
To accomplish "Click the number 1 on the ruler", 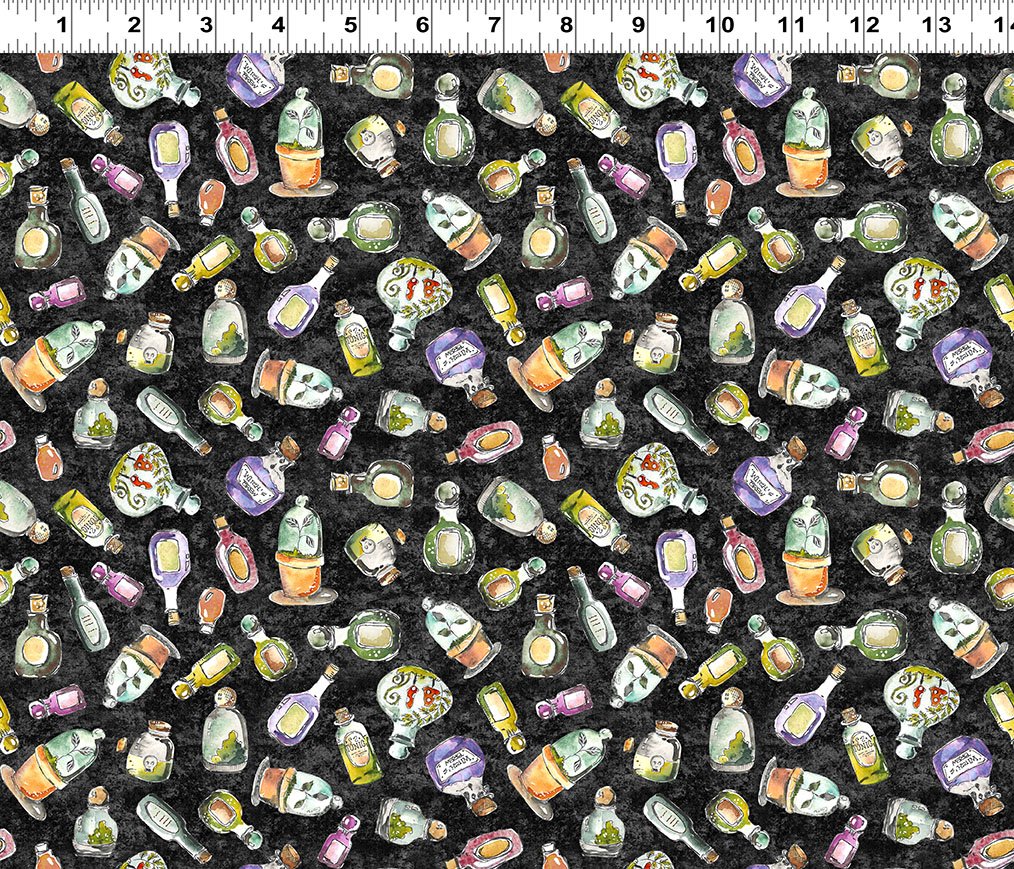I will pyautogui.click(x=62, y=25).
